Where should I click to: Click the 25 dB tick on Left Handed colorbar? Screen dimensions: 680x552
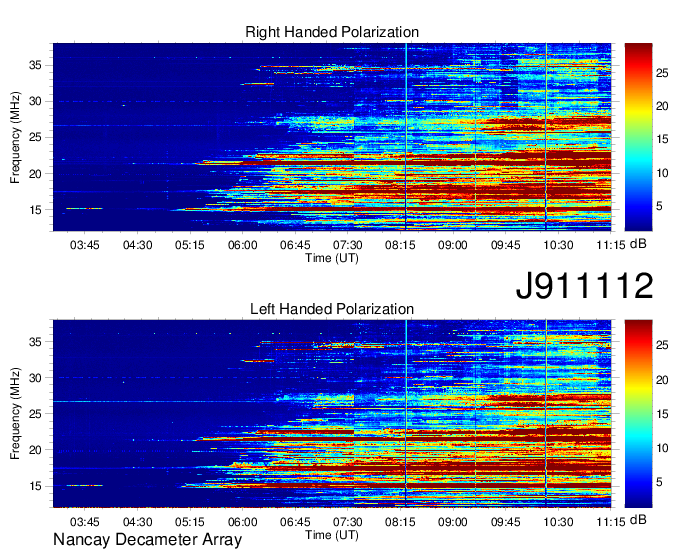[x=662, y=346]
